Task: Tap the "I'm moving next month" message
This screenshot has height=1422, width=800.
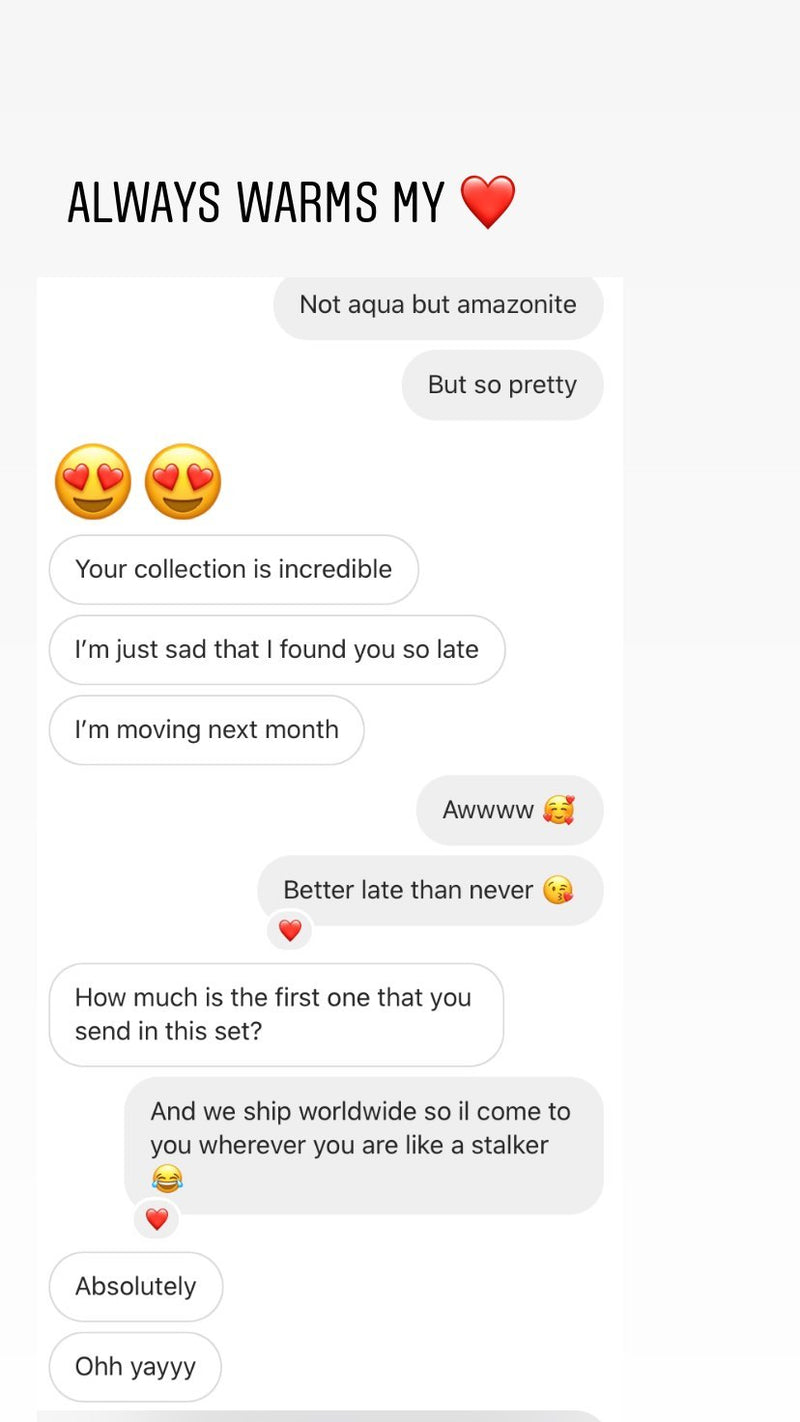Action: click(x=206, y=730)
